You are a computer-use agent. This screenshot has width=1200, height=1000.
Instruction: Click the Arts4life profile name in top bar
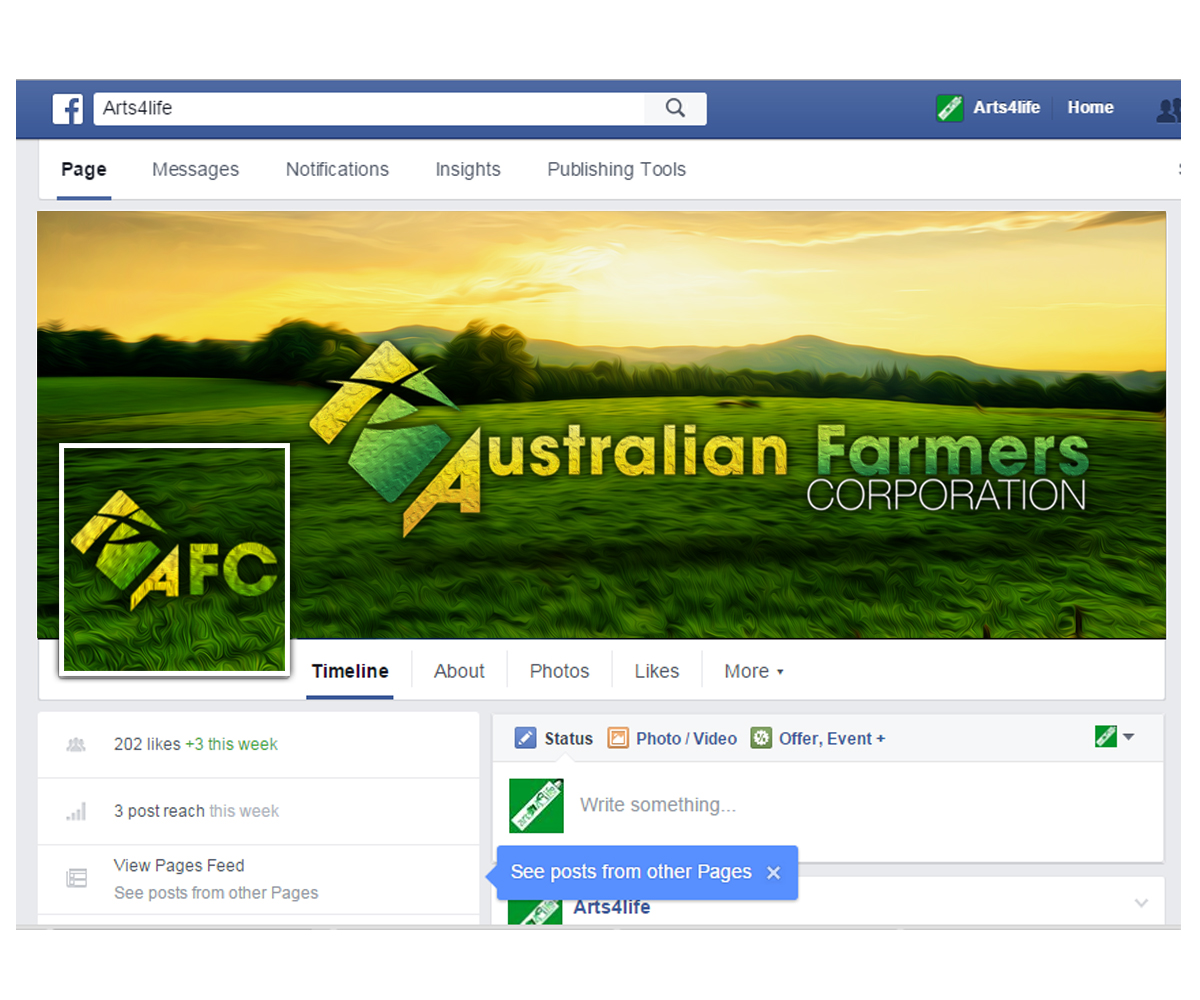tap(1007, 108)
